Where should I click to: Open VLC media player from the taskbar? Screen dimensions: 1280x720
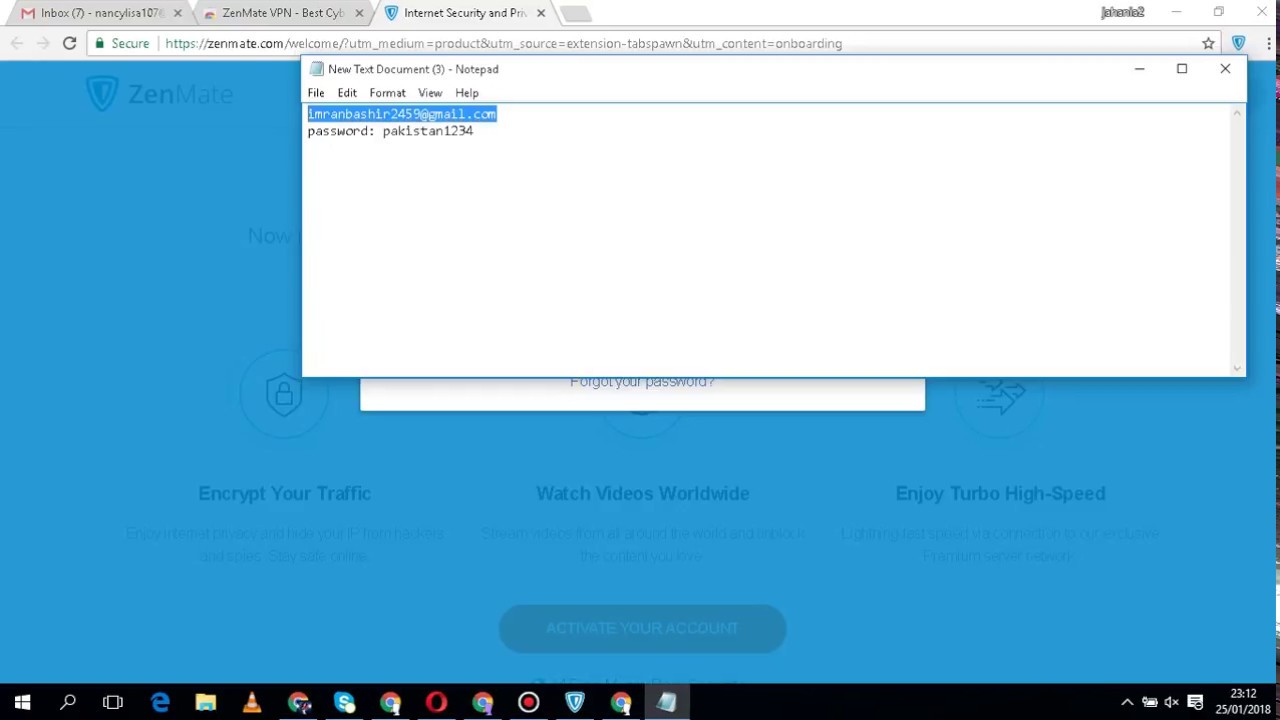tap(252, 702)
